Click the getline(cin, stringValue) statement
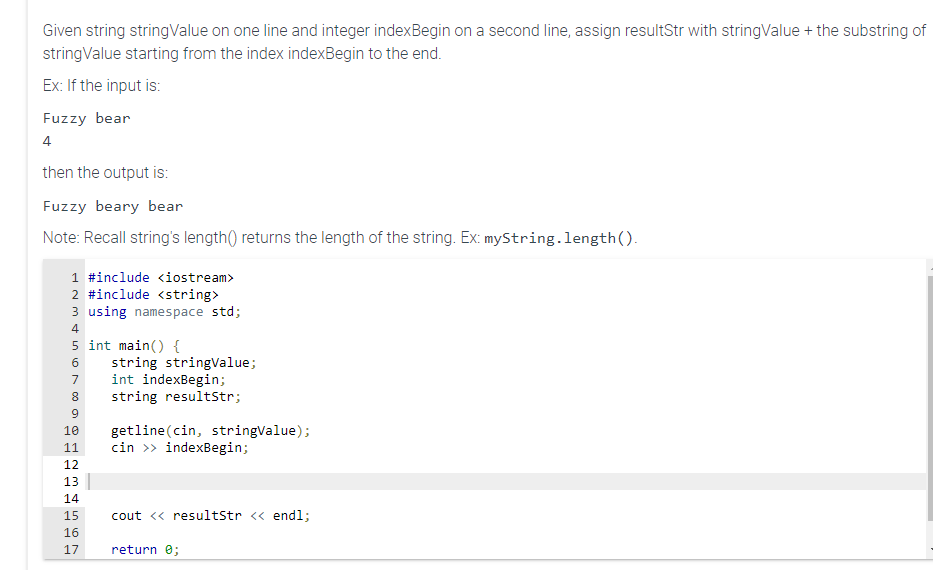 pos(211,431)
